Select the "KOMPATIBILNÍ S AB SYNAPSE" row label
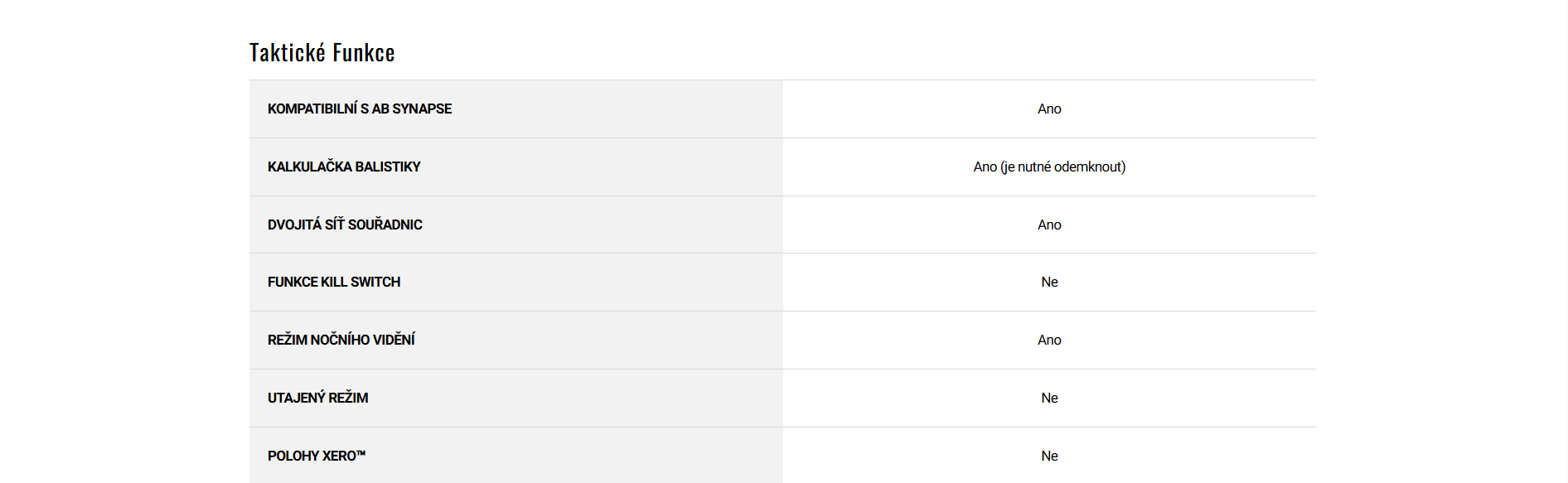Screen dimensions: 1568x483 (x=360, y=109)
